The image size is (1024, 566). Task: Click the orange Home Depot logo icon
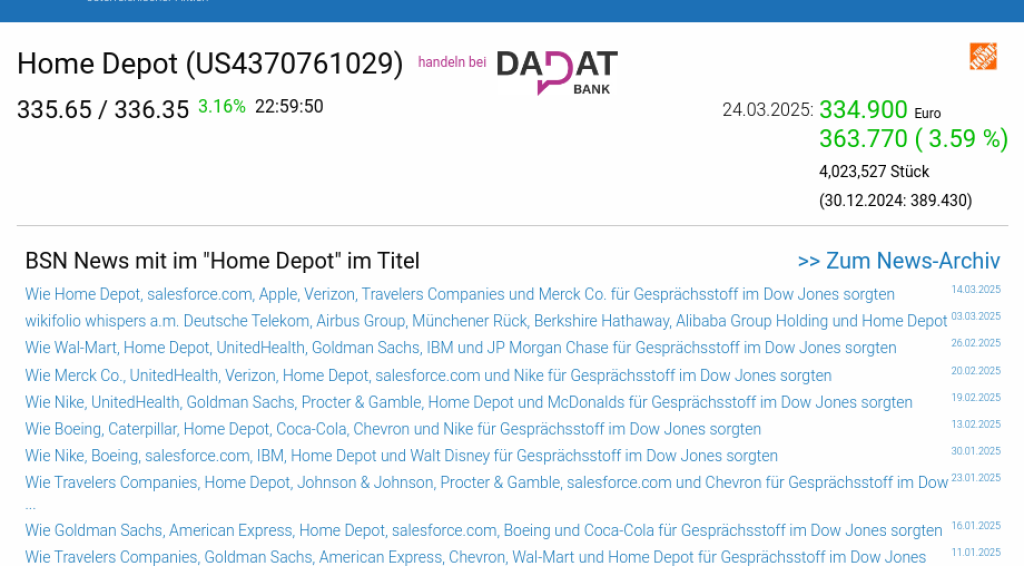(982, 56)
